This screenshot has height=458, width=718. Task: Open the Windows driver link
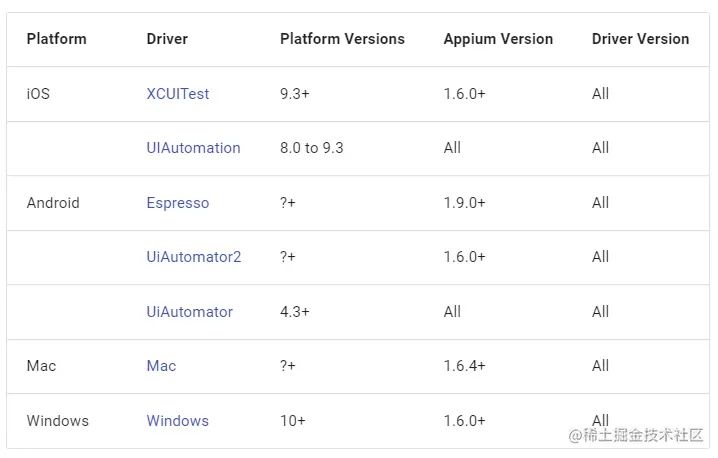click(178, 421)
